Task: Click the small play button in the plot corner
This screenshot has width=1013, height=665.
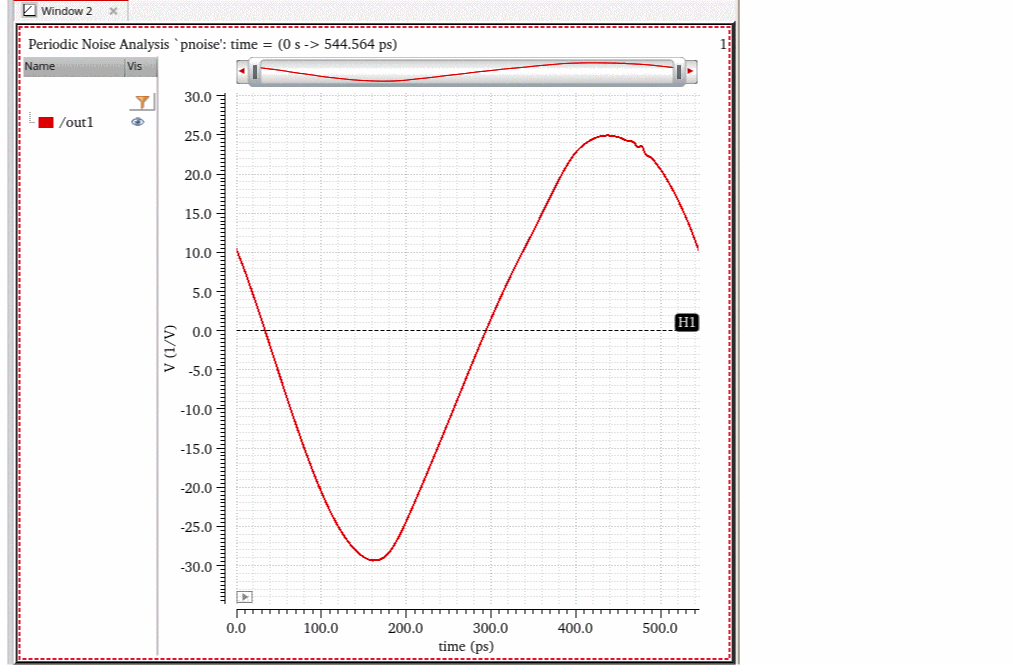Action: point(244,596)
